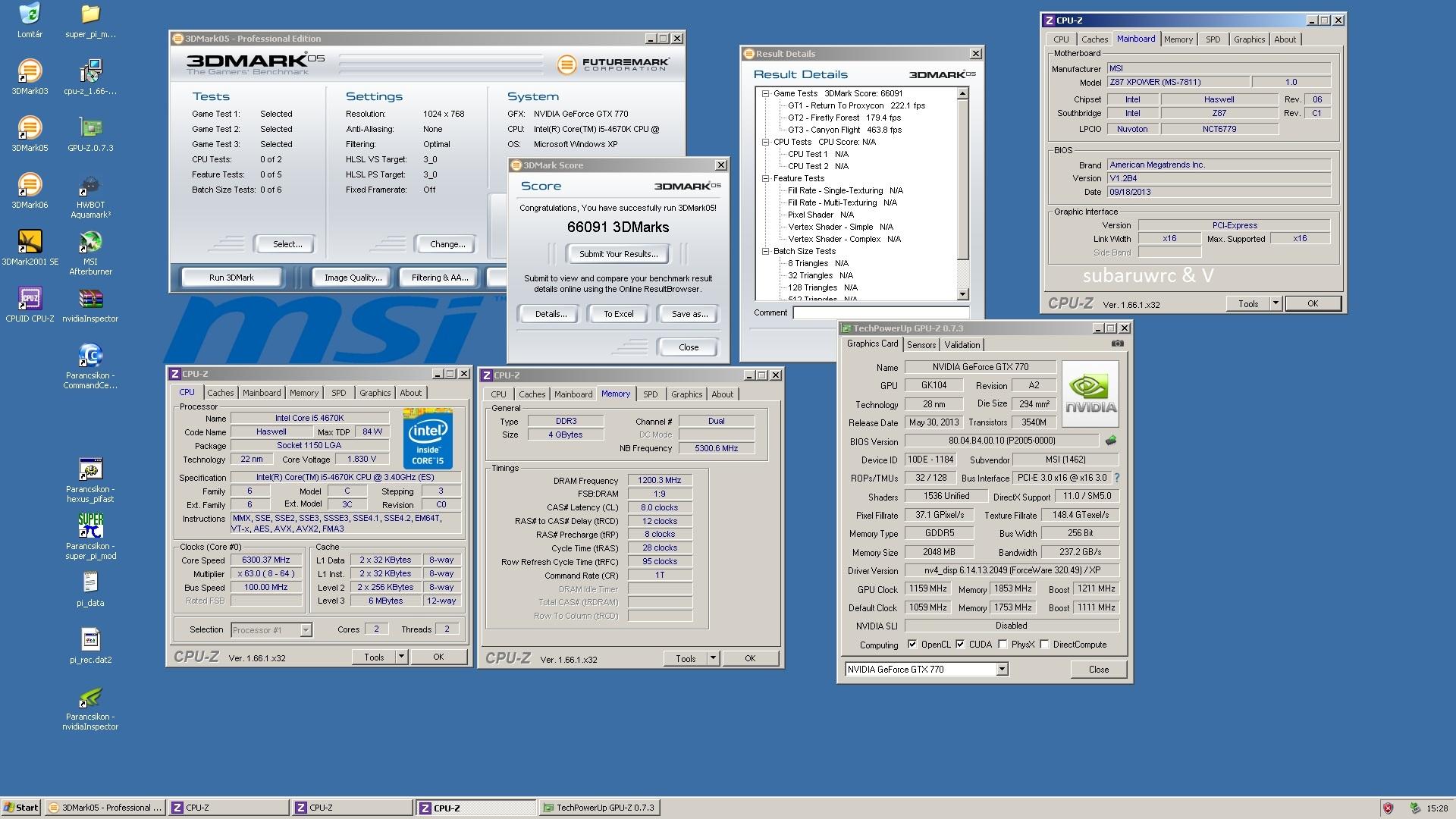The width and height of the screenshot is (1456, 819).
Task: Toggle the OpenCL checkbox
Action: click(912, 645)
